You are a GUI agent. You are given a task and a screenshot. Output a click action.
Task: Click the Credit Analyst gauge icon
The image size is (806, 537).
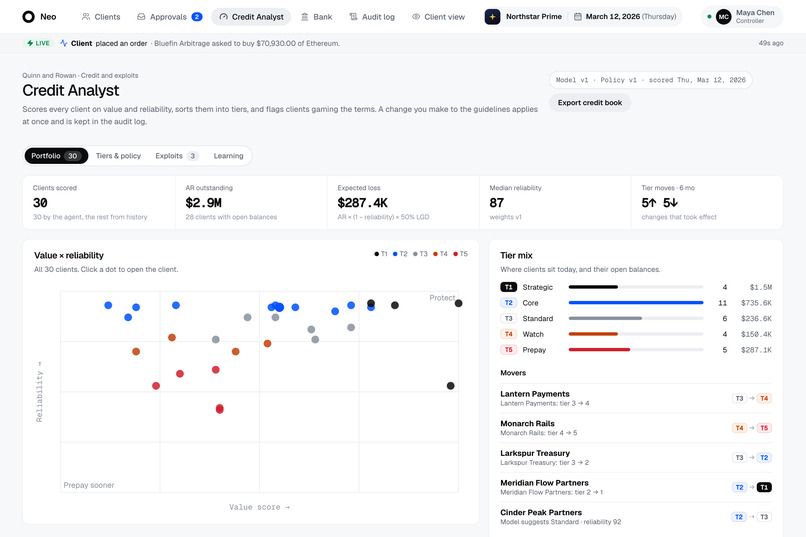point(223,17)
